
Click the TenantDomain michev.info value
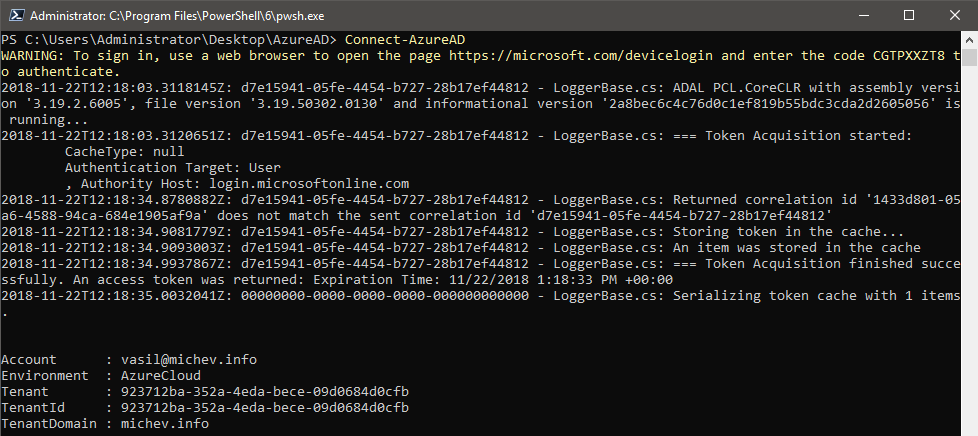click(x=165, y=424)
